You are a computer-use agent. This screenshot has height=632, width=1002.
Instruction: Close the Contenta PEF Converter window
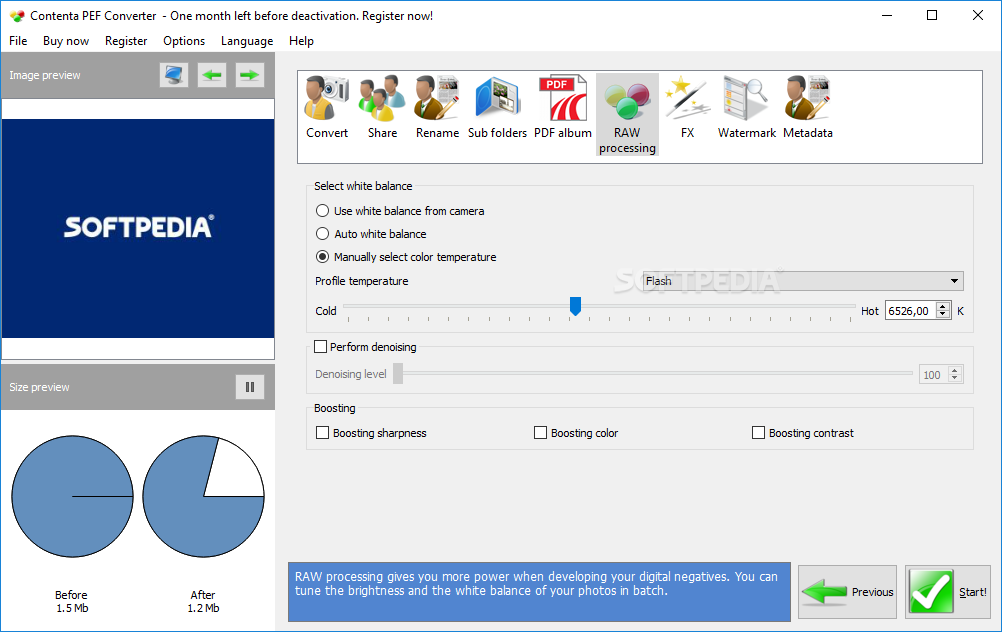tap(978, 15)
